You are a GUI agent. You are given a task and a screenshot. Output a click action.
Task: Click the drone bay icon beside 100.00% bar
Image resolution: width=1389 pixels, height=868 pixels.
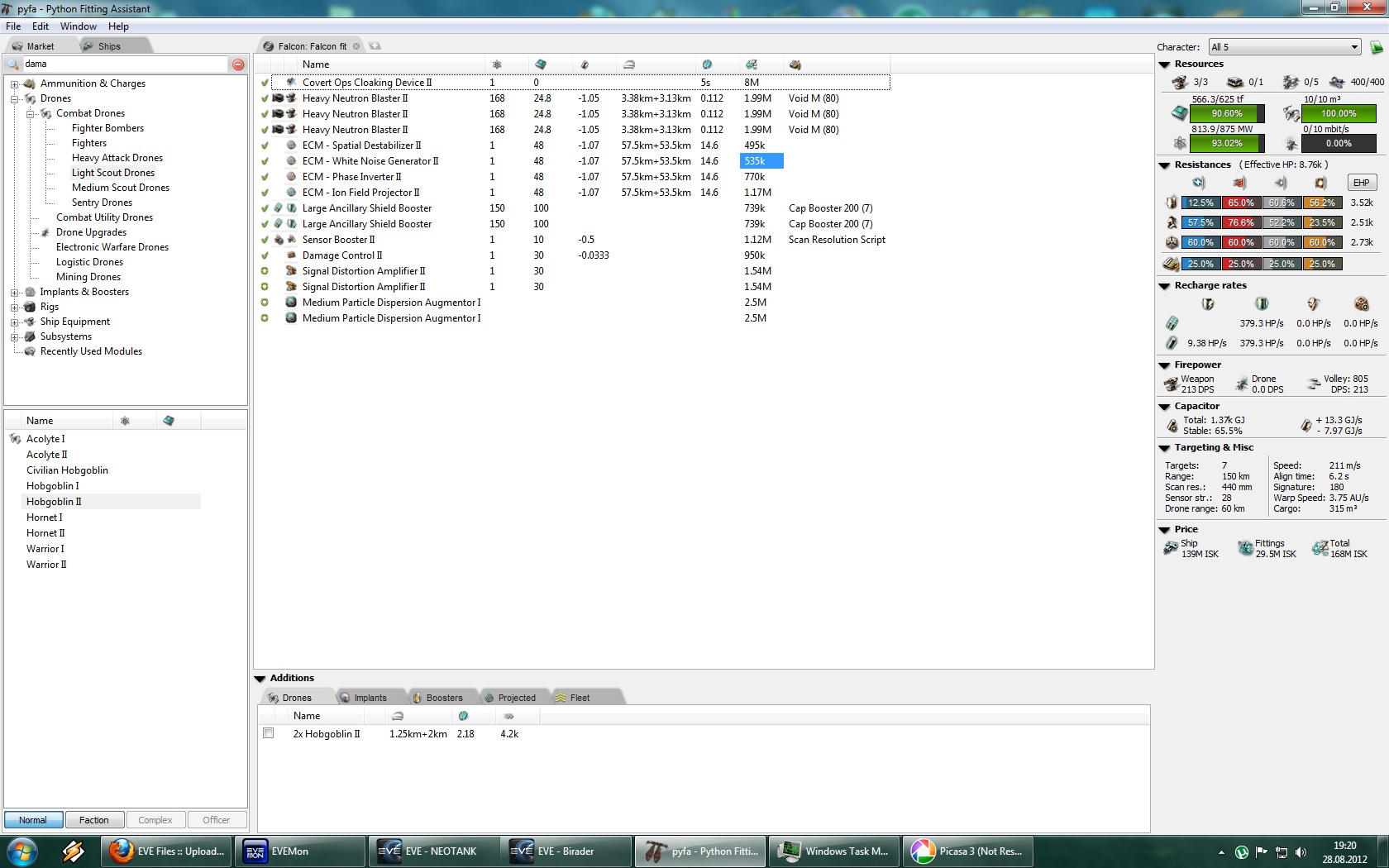point(1291,113)
